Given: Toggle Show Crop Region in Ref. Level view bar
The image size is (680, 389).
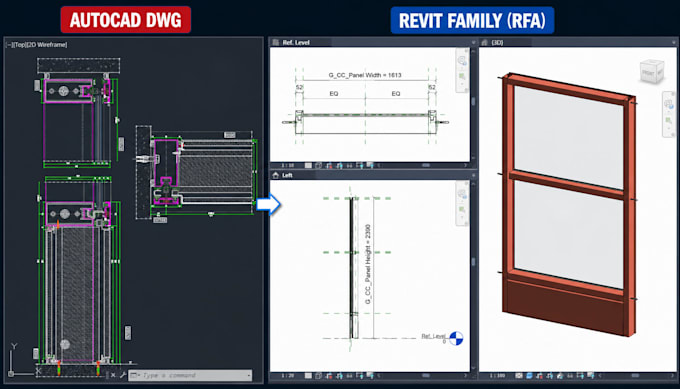Looking at the screenshot, I should (x=339, y=166).
